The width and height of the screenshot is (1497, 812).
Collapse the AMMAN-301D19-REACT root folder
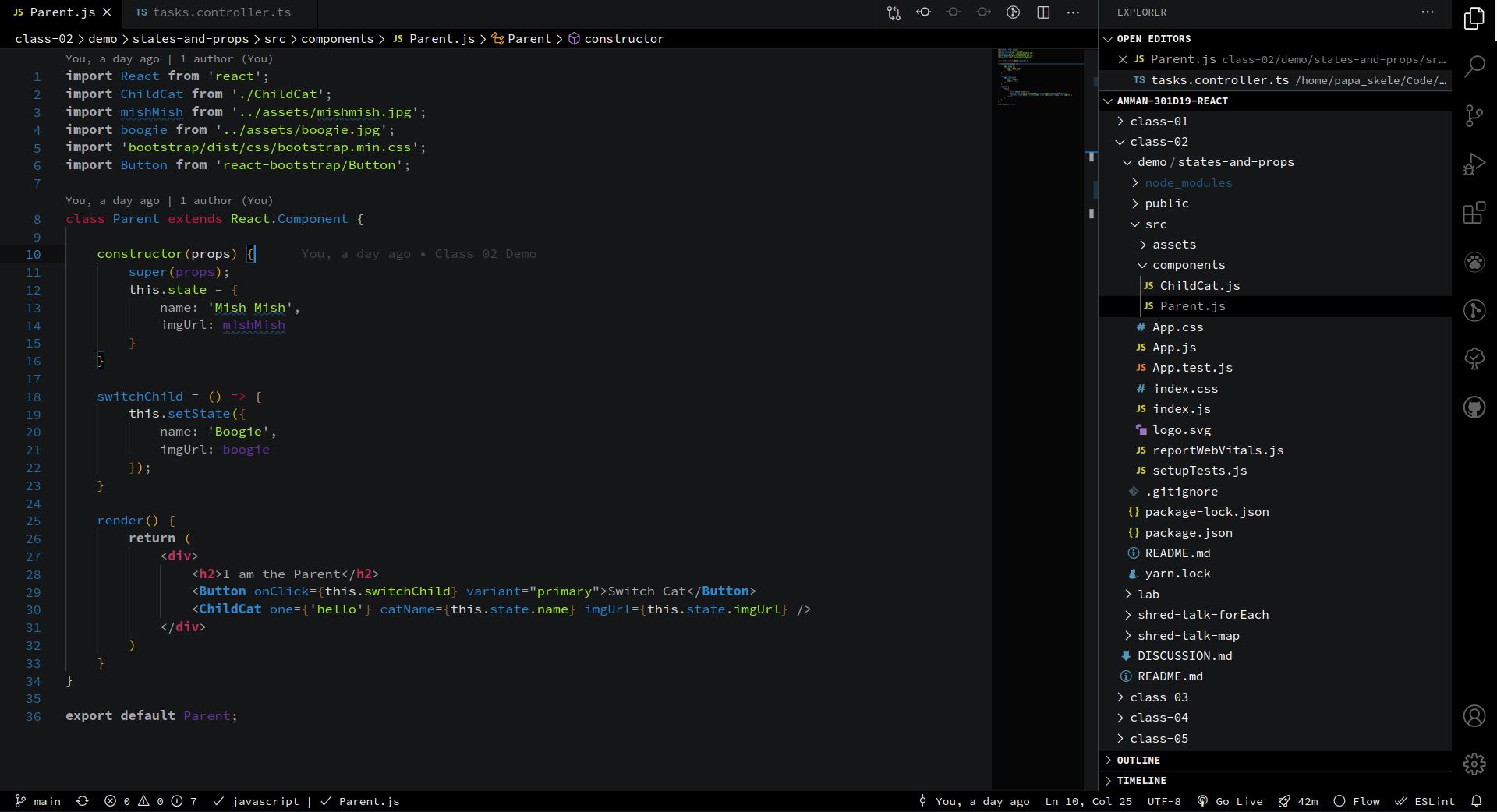pos(1275,101)
